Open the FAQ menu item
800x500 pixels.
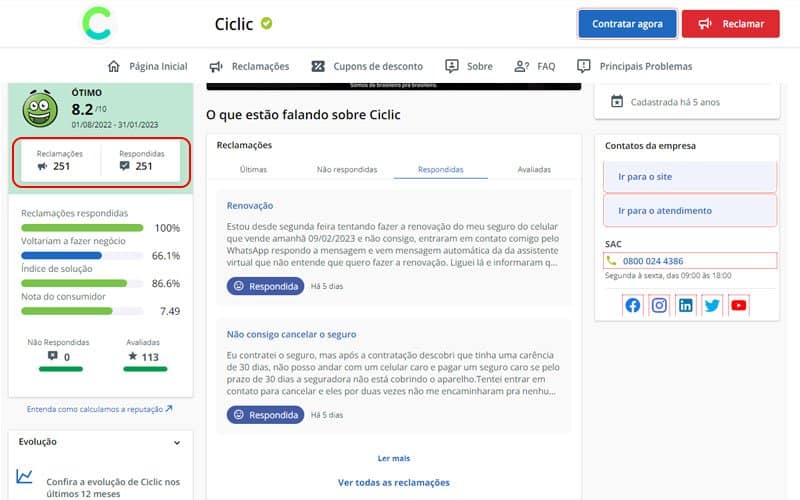546,66
